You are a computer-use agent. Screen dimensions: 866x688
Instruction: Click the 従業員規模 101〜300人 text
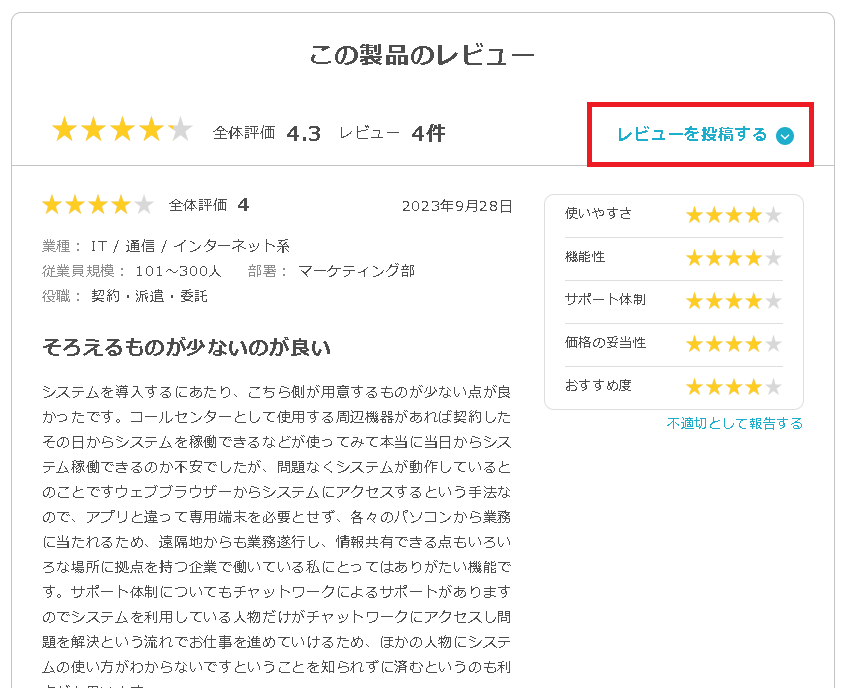coord(131,271)
